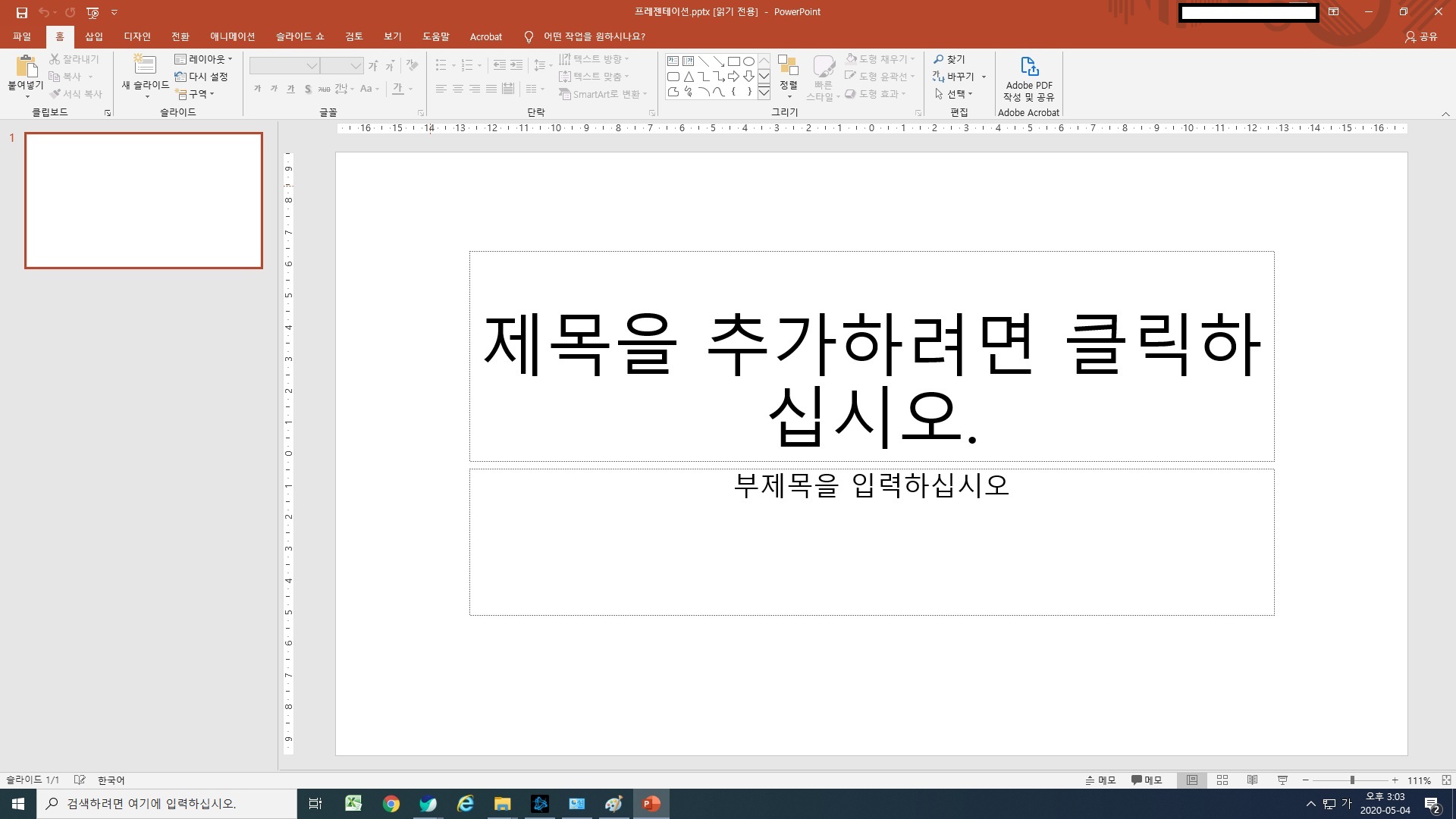Click the Arrange (정렬) icon
The width and height of the screenshot is (1456, 819).
(x=788, y=68)
